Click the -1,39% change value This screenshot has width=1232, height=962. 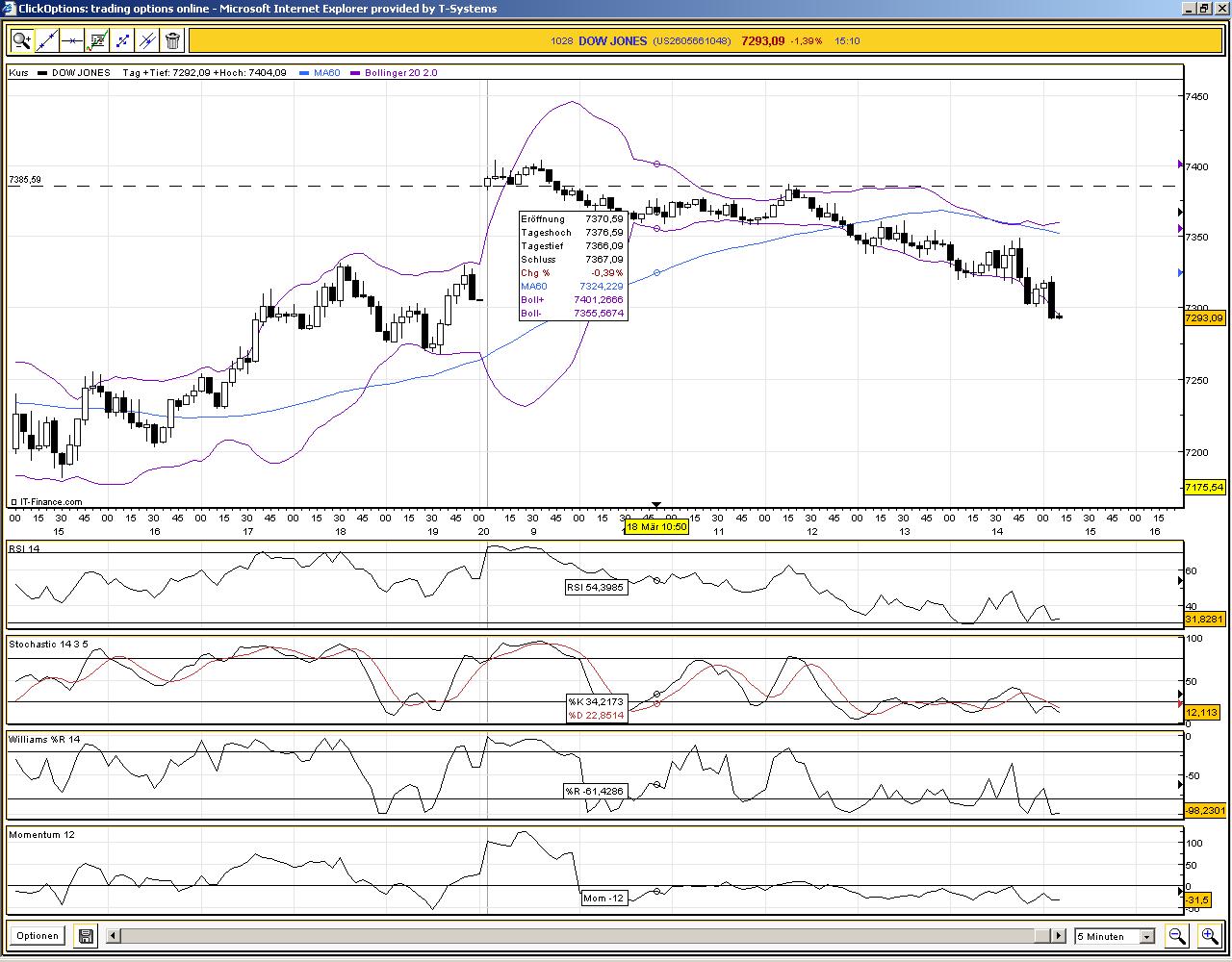807,41
